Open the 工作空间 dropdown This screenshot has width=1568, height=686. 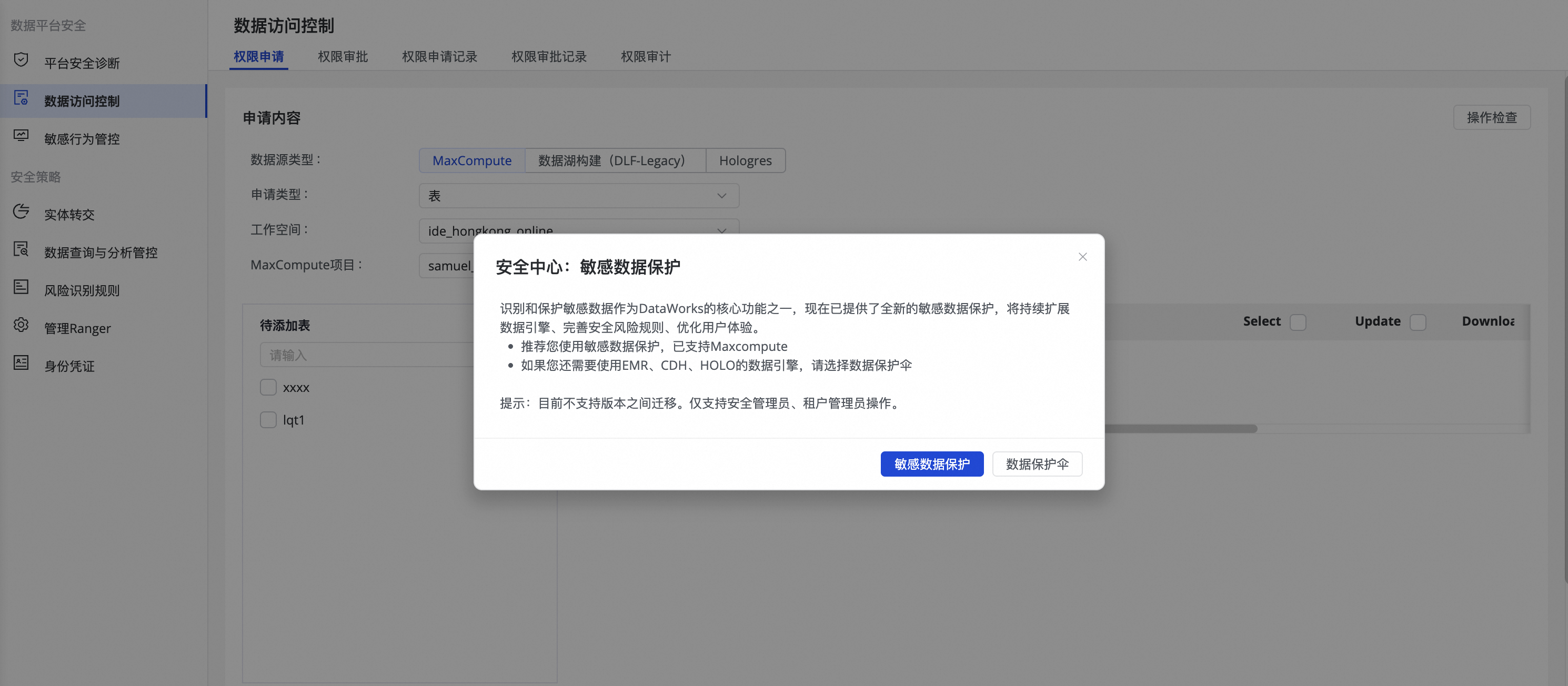point(579,231)
